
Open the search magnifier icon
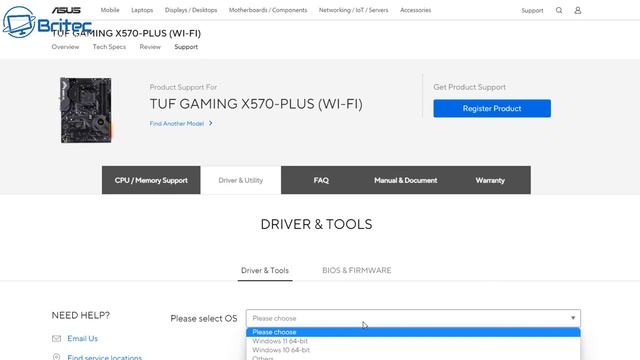click(559, 10)
